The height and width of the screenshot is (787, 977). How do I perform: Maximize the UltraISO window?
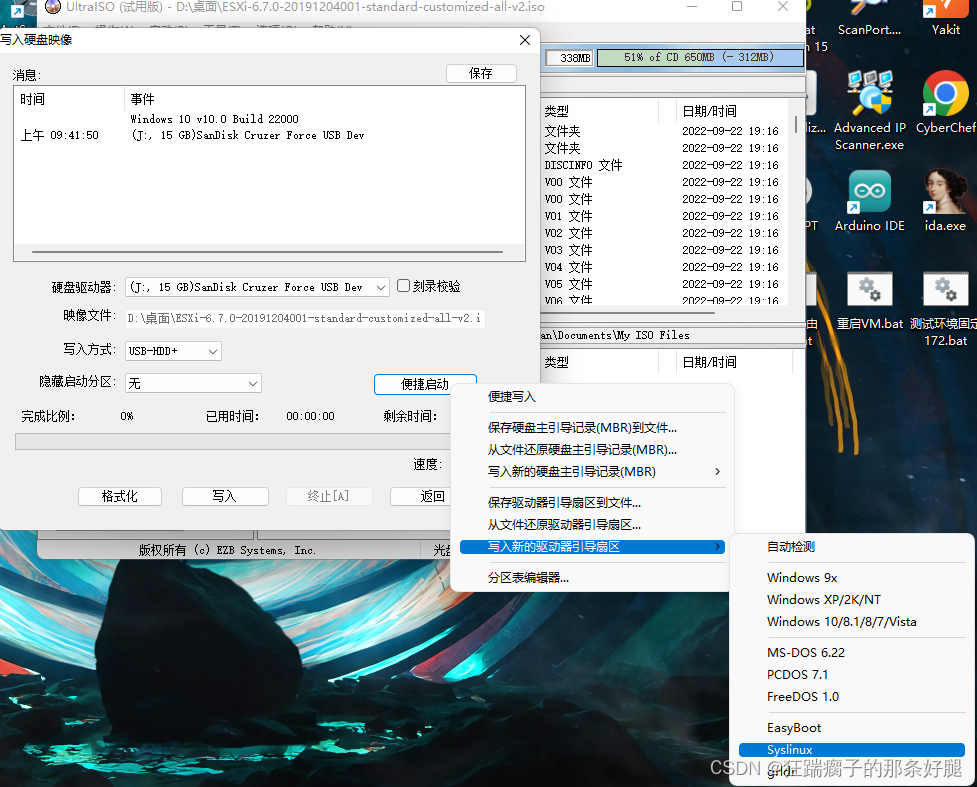(x=736, y=6)
